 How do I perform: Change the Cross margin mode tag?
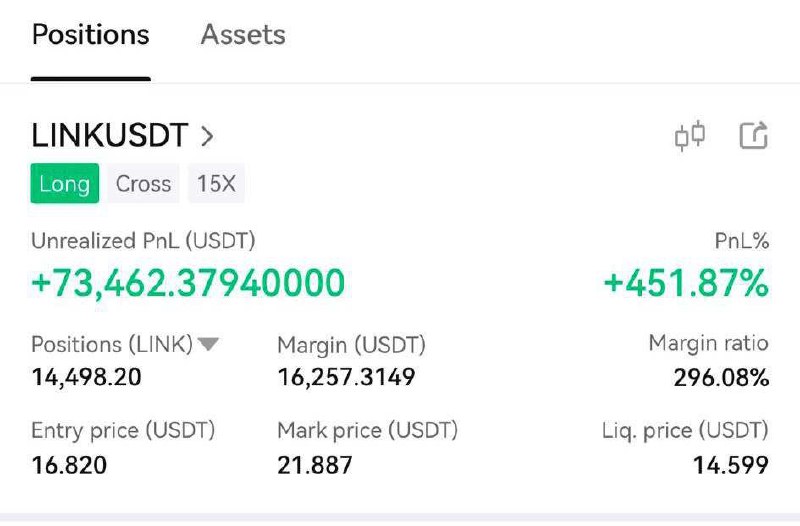coord(143,184)
